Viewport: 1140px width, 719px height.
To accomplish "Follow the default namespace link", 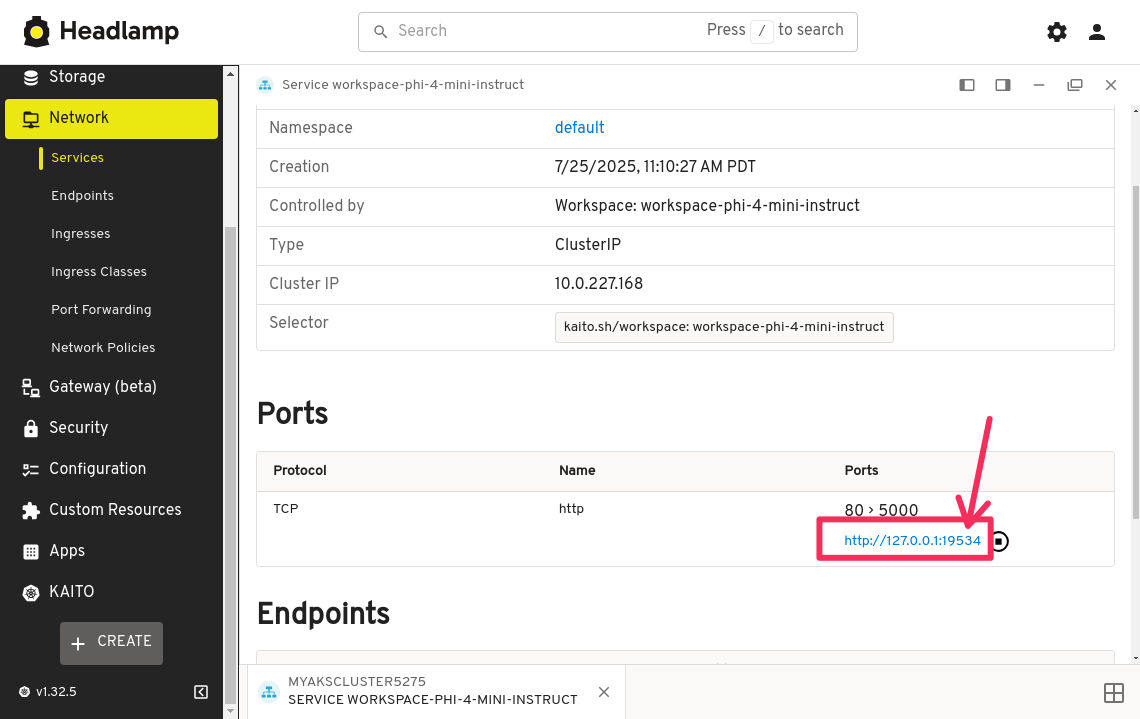I will [579, 128].
